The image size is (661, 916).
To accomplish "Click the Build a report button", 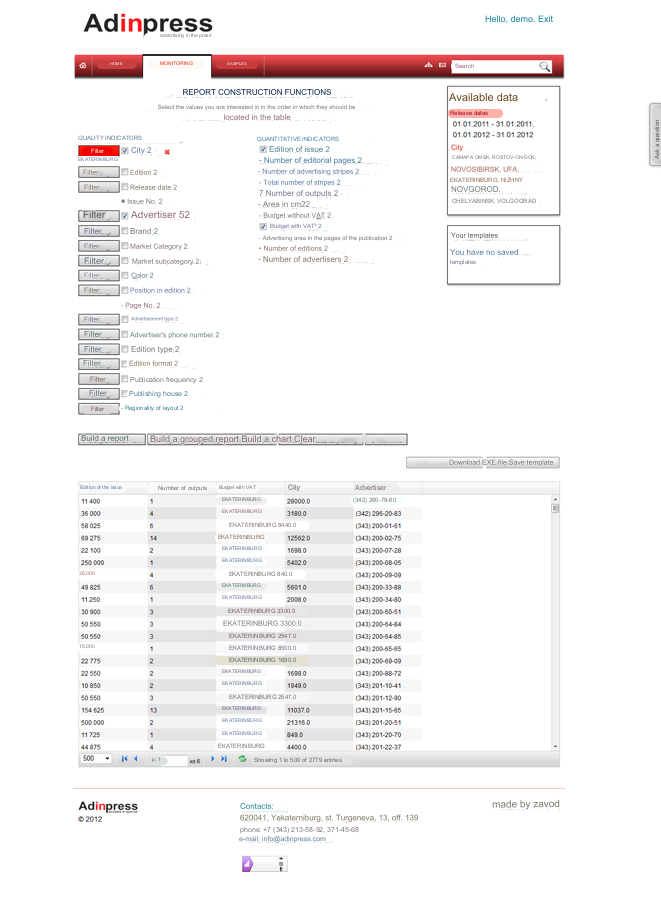I will point(112,439).
